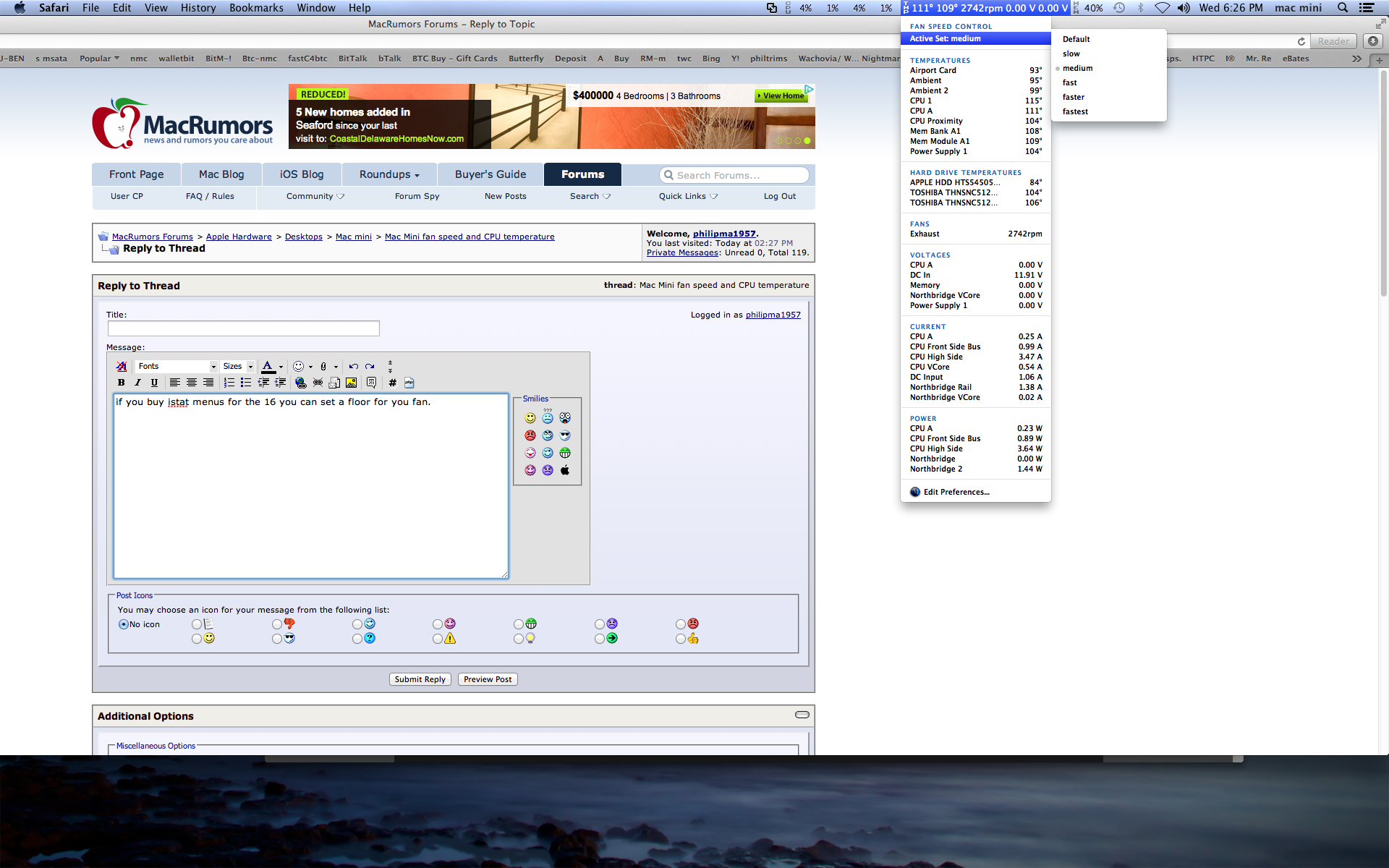This screenshot has width=1389, height=868.
Task: Choose the warning triangle post icon radio
Action: [438, 639]
